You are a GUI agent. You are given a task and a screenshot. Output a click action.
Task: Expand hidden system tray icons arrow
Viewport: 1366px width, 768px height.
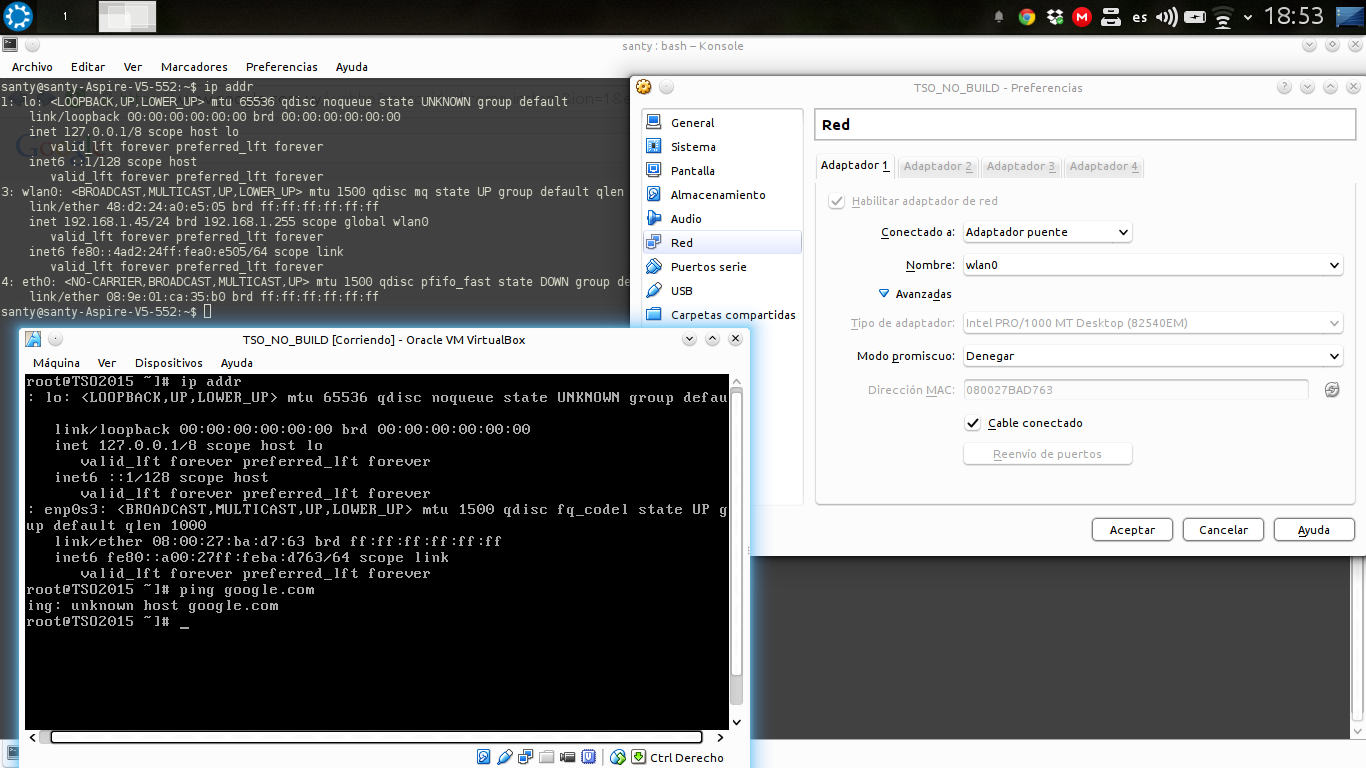1248,17
